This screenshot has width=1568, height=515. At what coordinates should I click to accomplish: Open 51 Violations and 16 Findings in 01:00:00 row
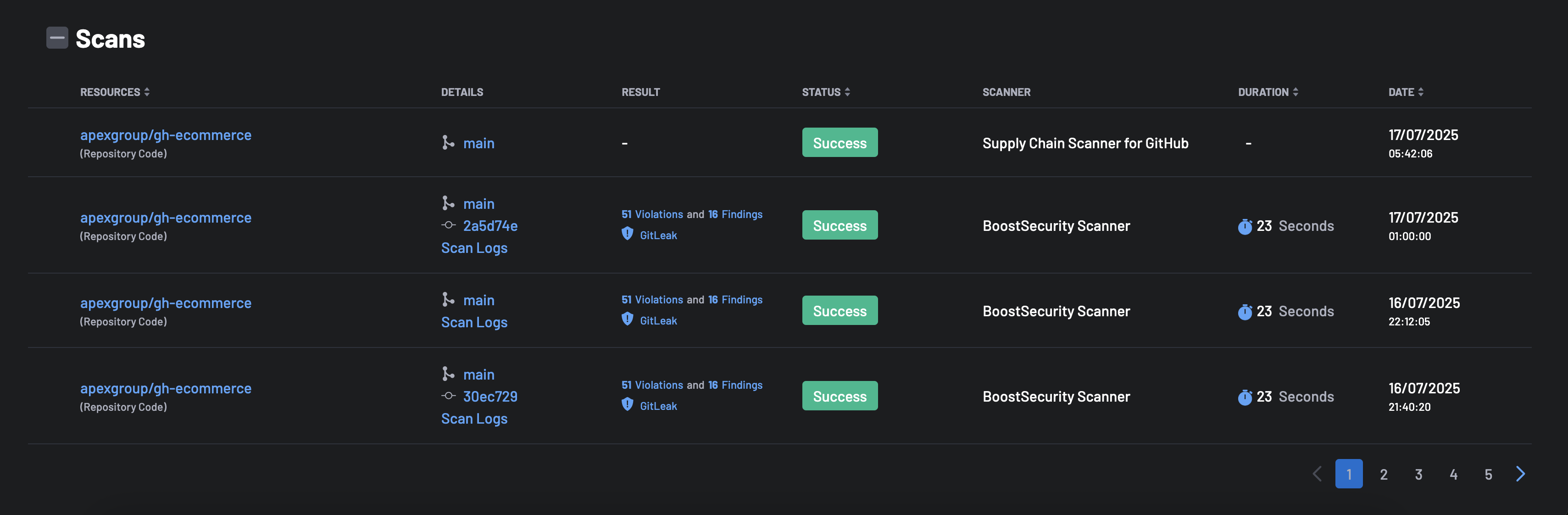[691, 214]
